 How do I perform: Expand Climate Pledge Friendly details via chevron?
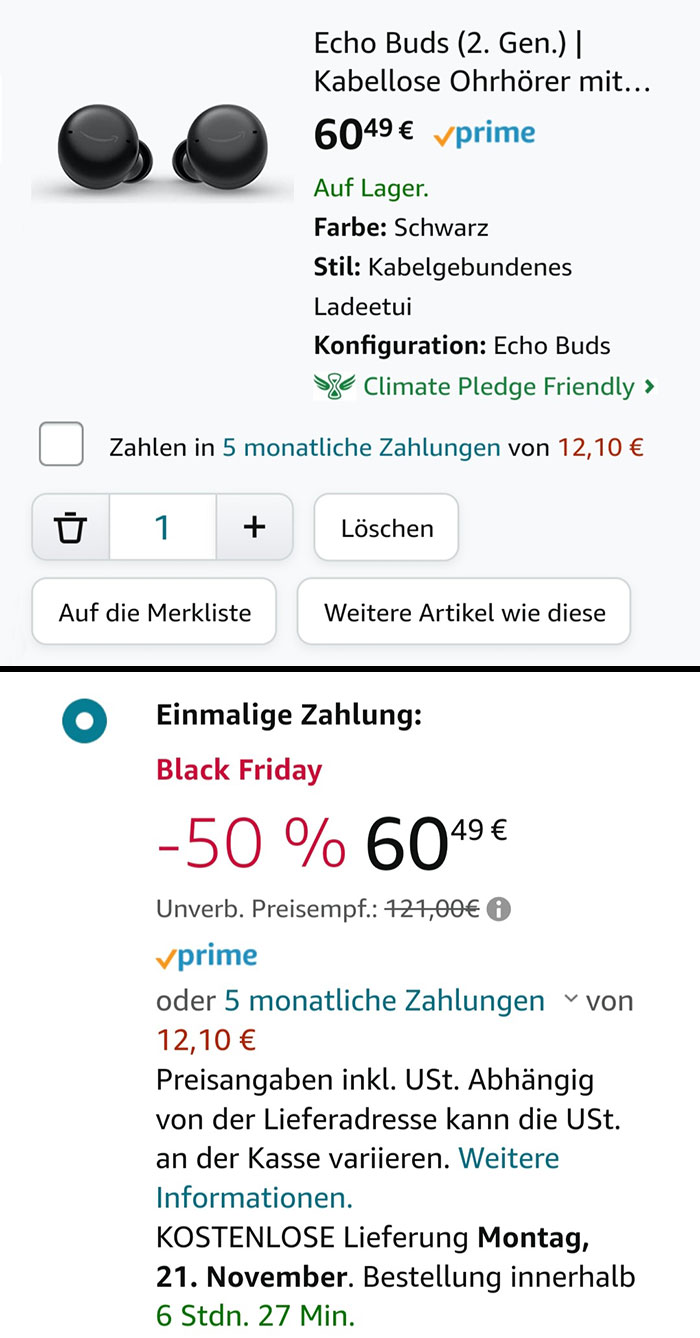coord(651,386)
